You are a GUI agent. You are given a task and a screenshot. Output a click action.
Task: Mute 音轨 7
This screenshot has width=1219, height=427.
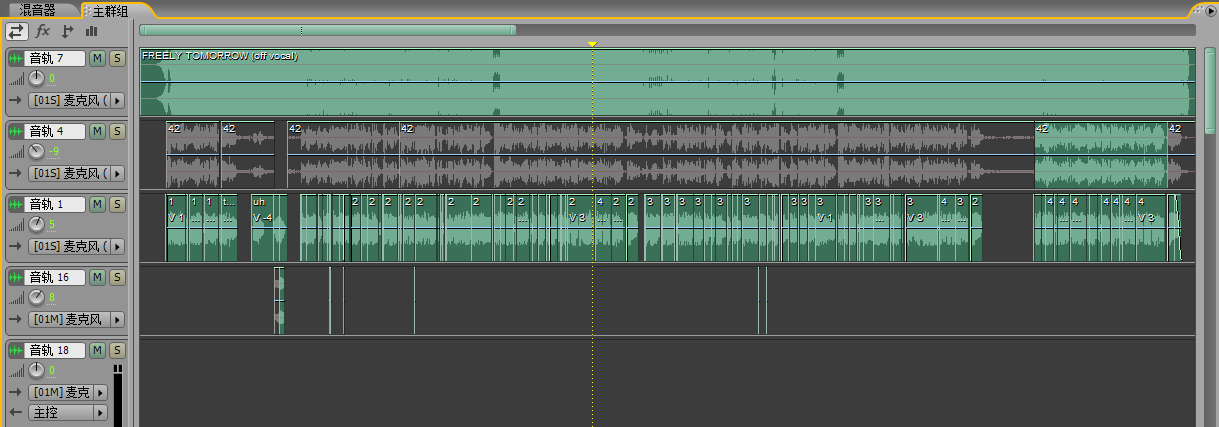[97, 58]
